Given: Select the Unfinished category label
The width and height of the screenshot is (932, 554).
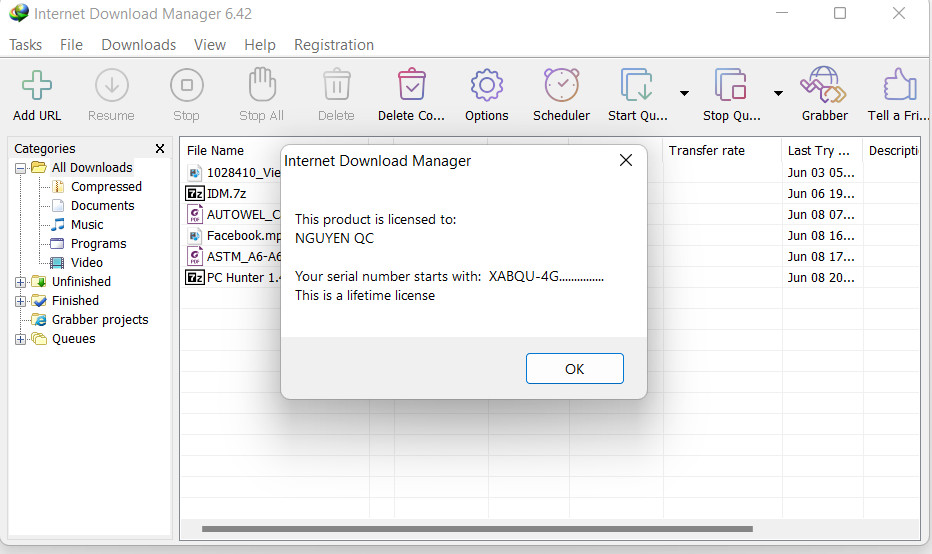Looking at the screenshot, I should tap(81, 282).
